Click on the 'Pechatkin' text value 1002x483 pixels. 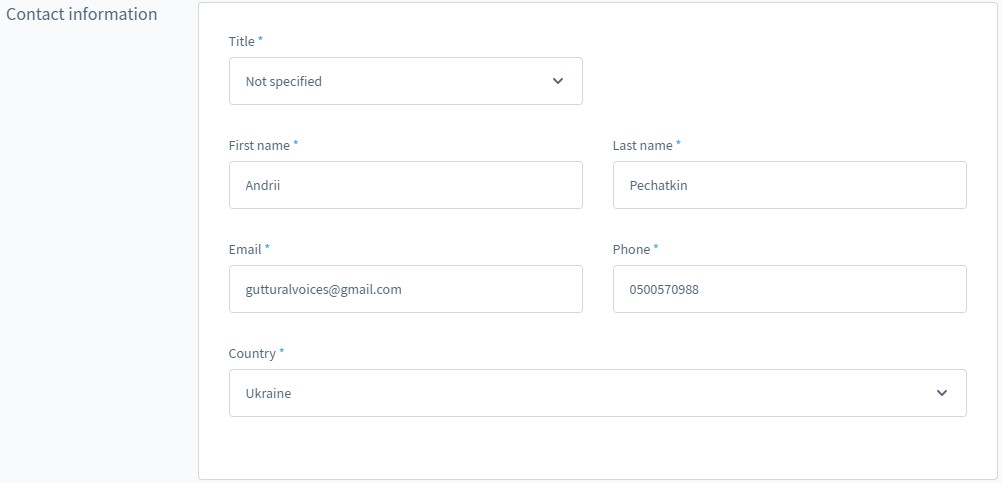click(x=658, y=185)
